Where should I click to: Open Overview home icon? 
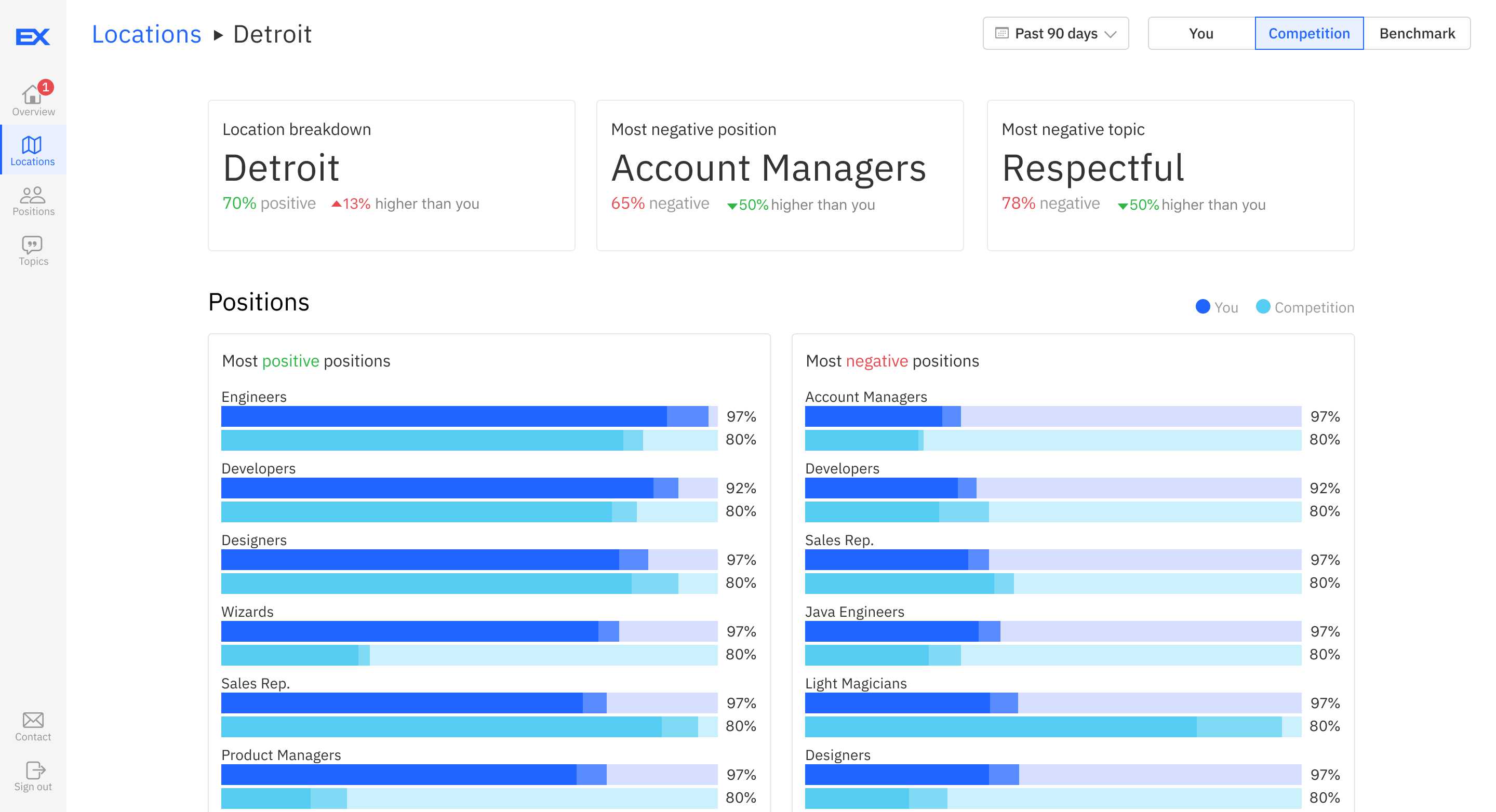31,95
